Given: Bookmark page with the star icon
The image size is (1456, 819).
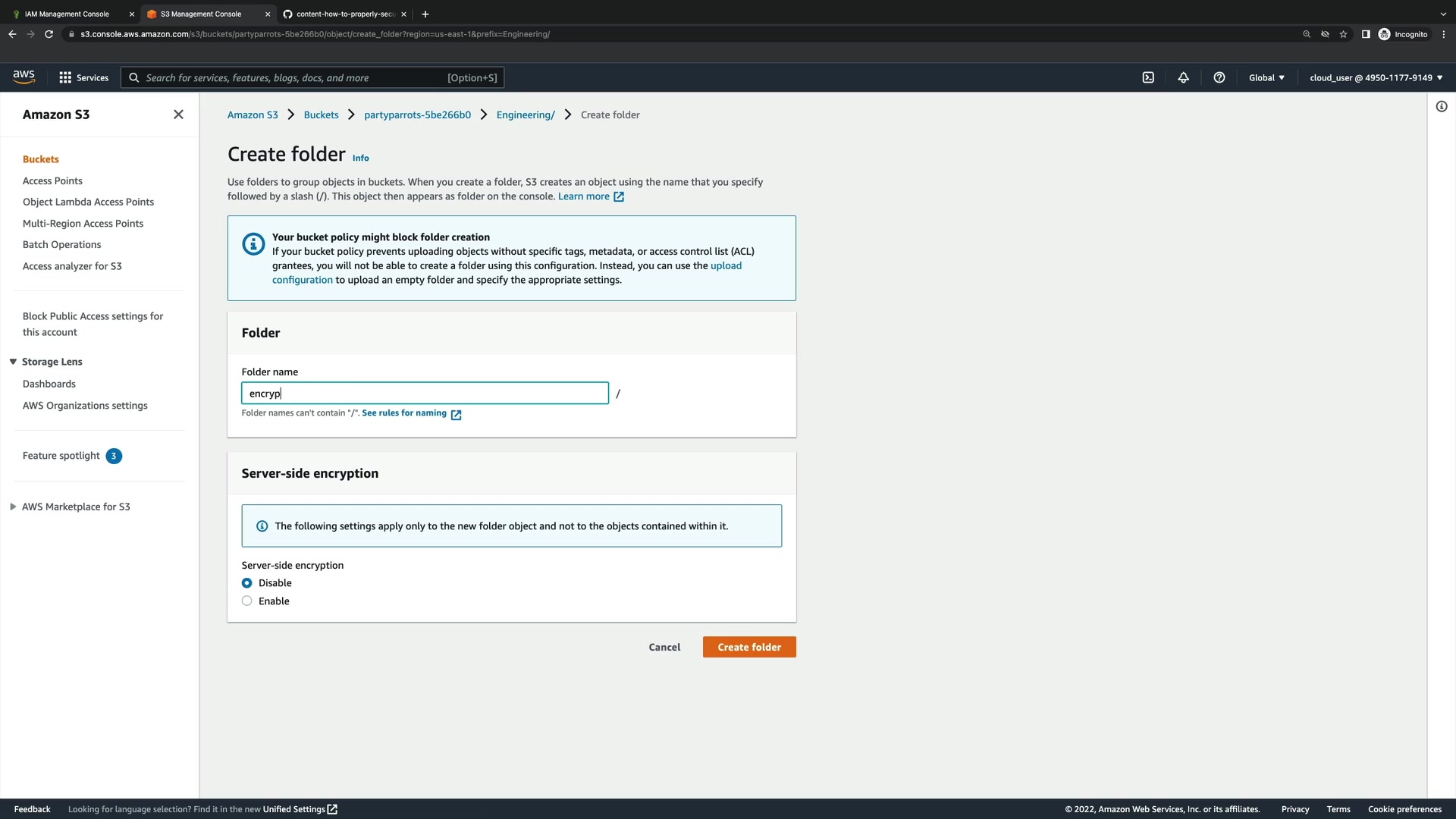Looking at the screenshot, I should pos(1343,34).
